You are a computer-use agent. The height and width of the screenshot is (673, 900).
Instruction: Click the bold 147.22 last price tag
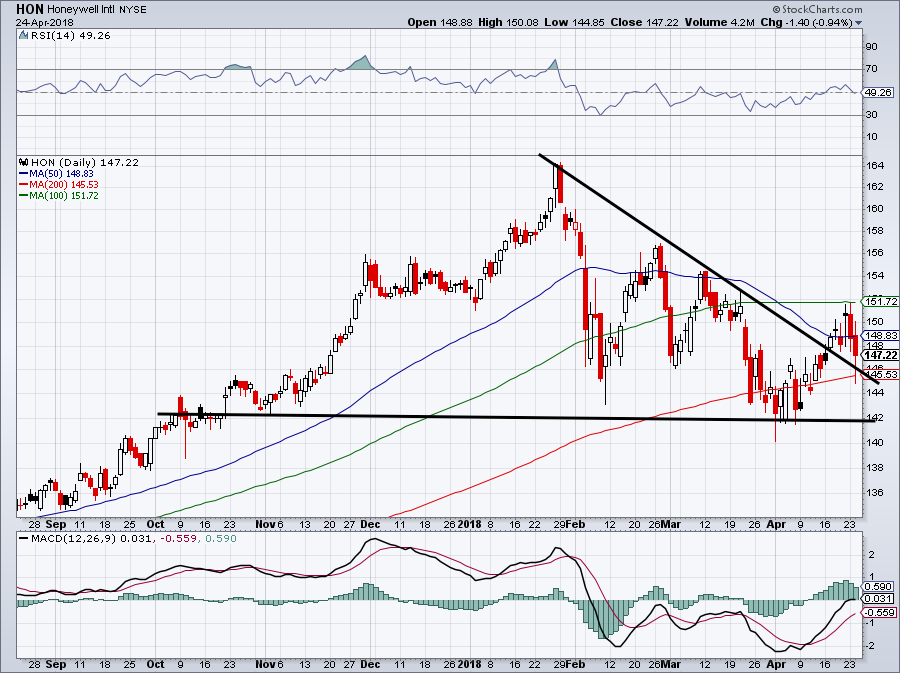(x=881, y=355)
